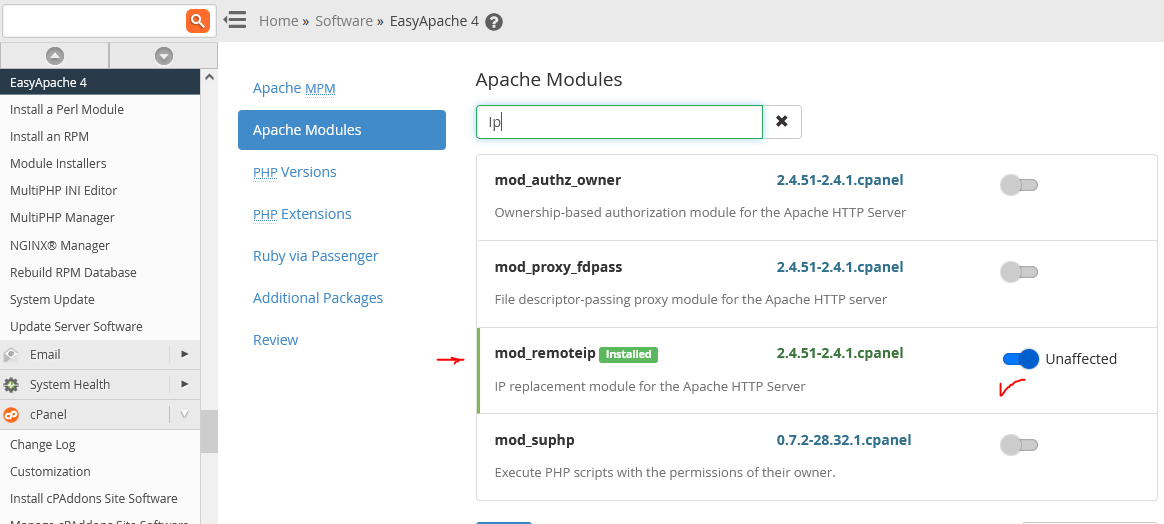Viewport: 1164px width, 524px height.
Task: Open the EasyApache 4 help question icon
Action: pos(494,22)
